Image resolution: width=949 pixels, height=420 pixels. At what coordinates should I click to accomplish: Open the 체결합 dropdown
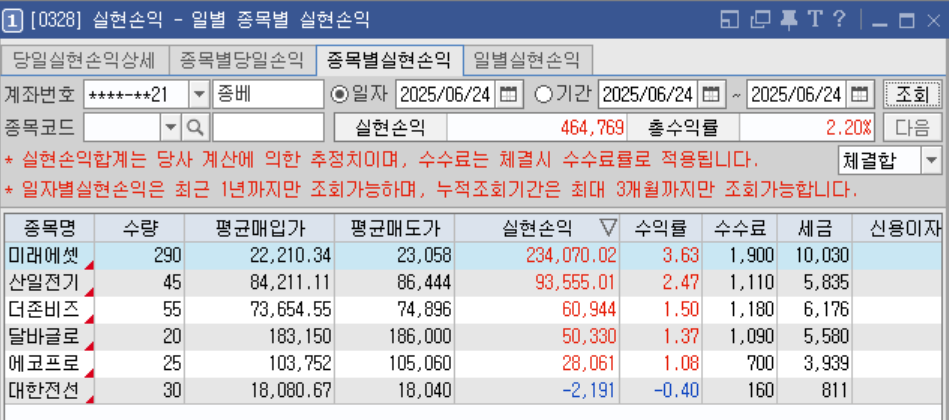[x=931, y=160]
